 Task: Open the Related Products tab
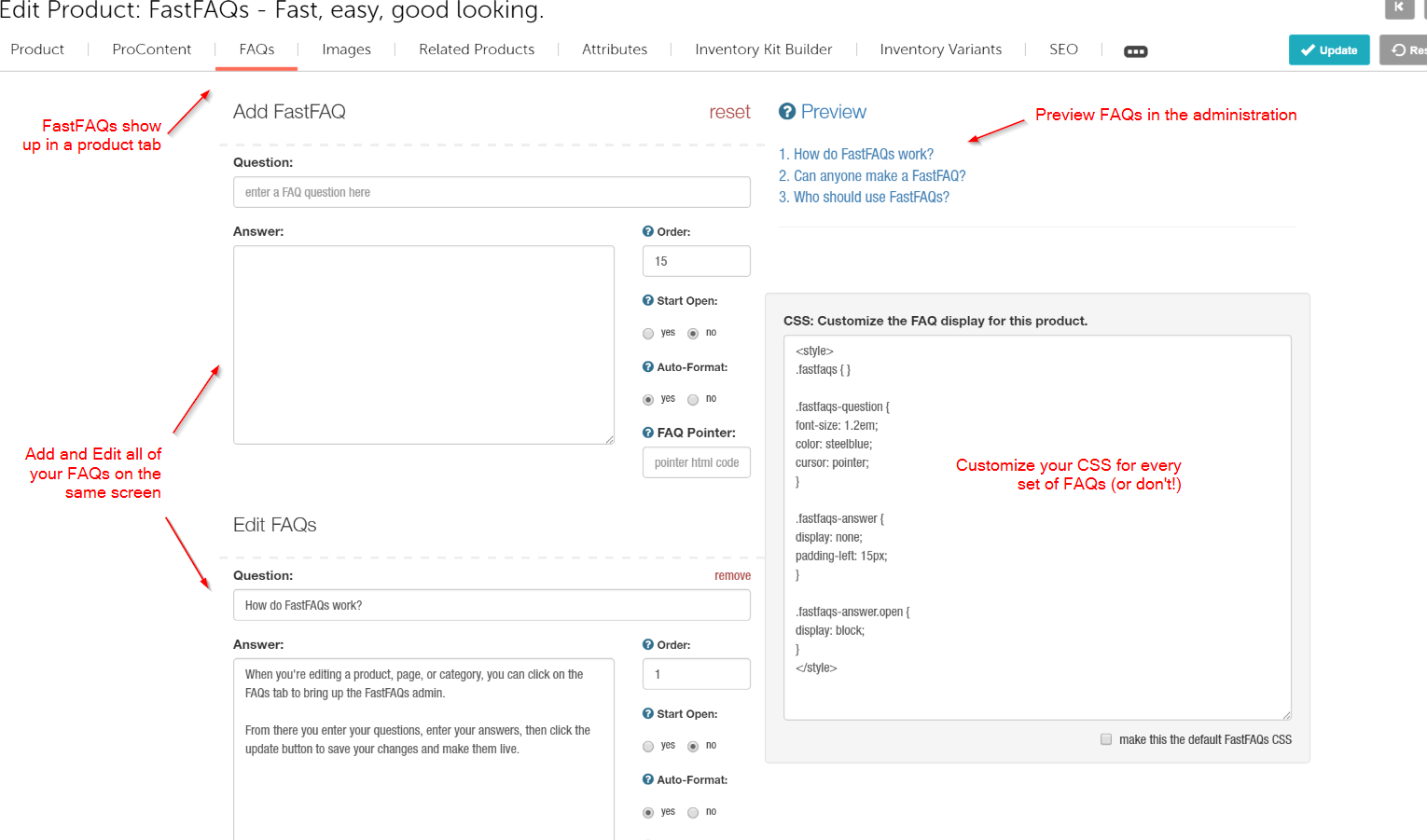(x=477, y=49)
